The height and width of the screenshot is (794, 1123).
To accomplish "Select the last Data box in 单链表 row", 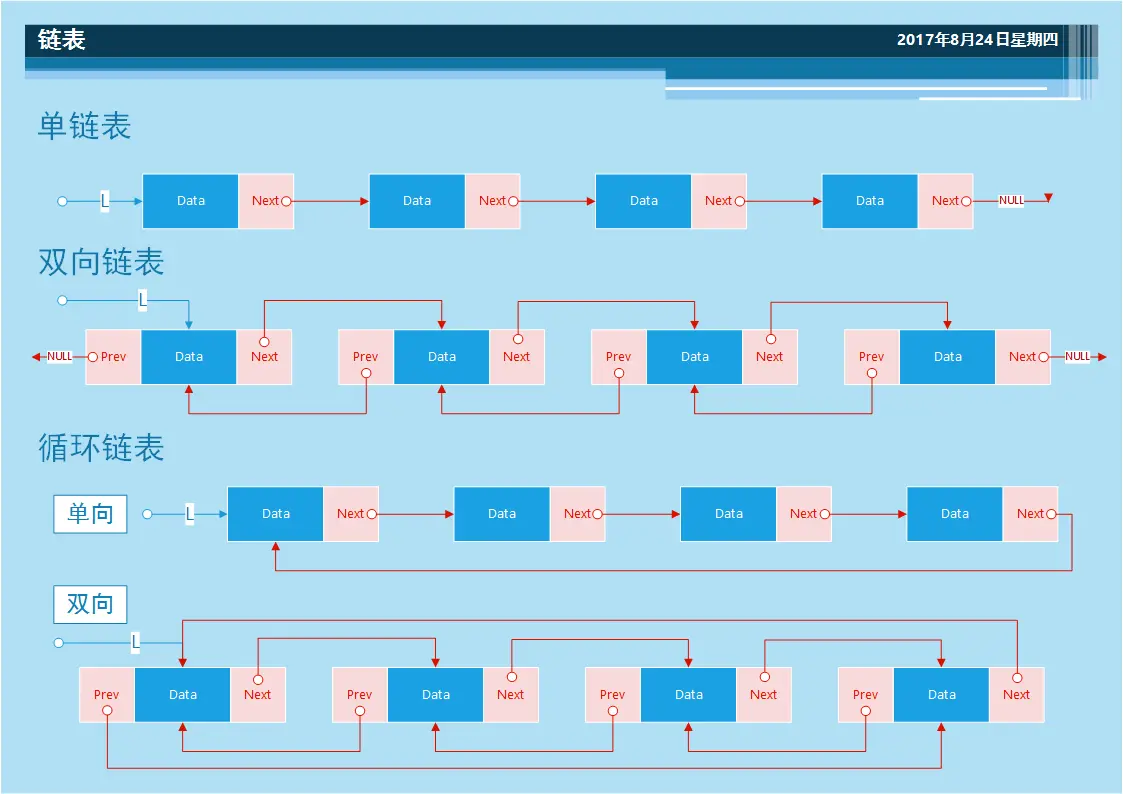I will click(x=869, y=201).
